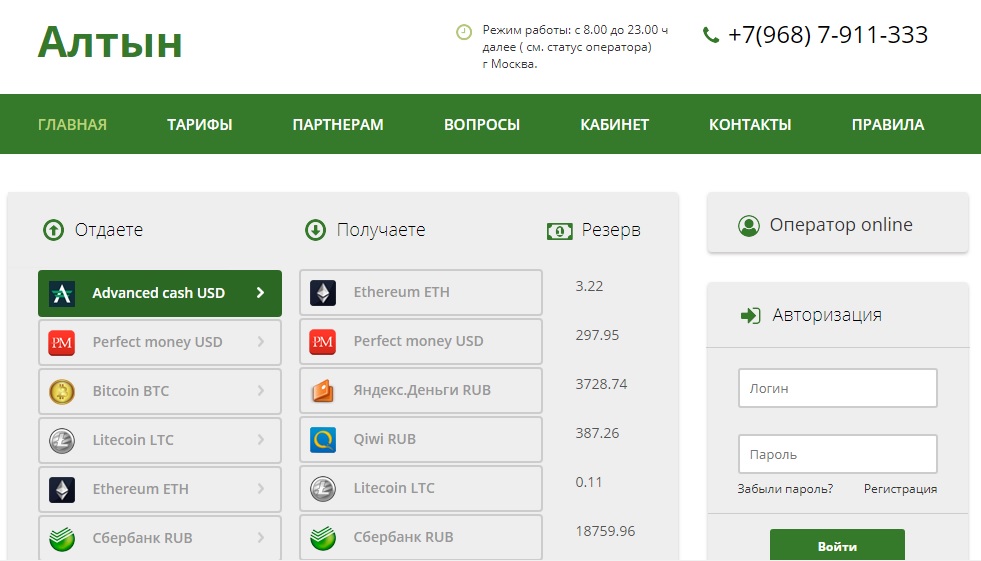Viewport: 981px width, 561px height.
Task: Go to ПАРТНЕРАМ page
Action: (338, 124)
